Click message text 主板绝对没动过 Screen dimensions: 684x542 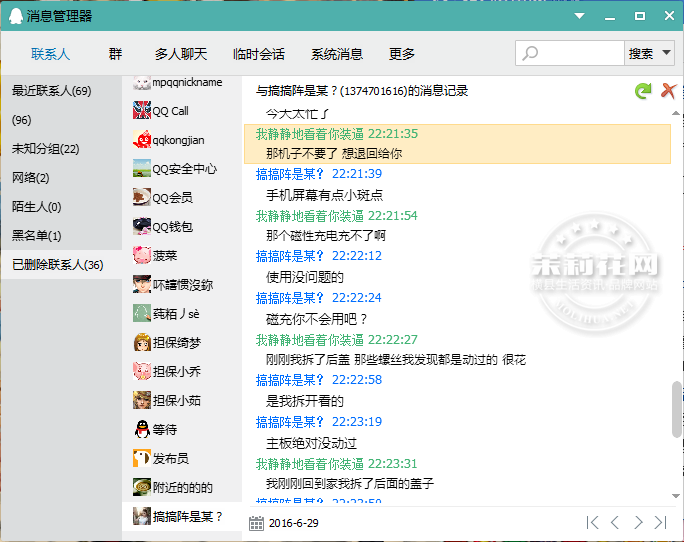pos(311,443)
